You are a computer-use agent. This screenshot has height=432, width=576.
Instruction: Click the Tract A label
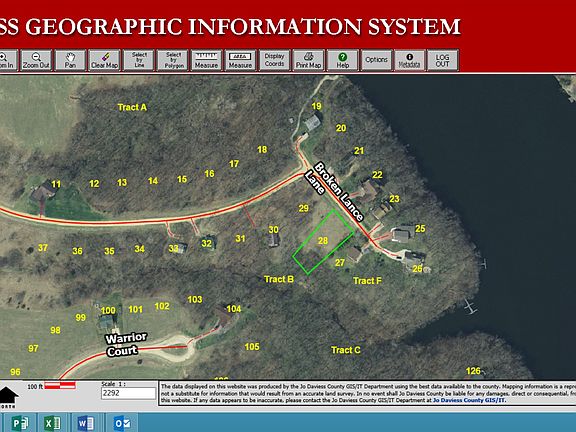pyautogui.click(x=132, y=107)
